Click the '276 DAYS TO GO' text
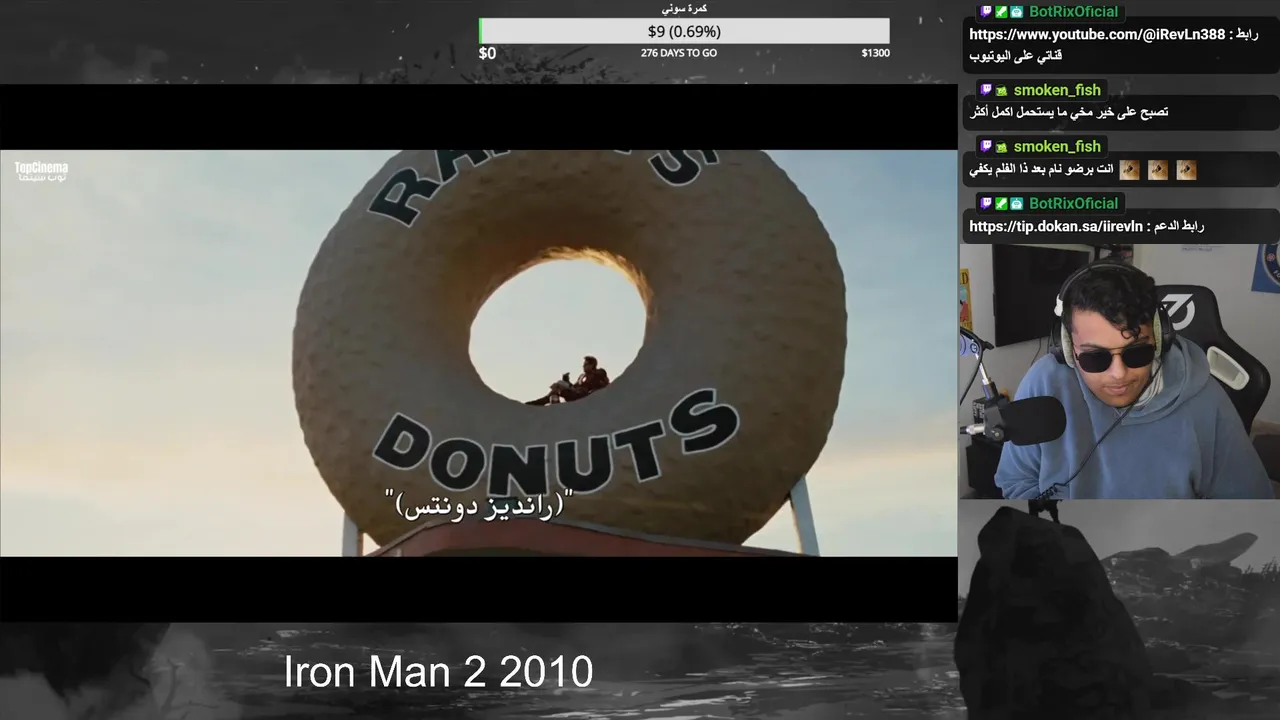Viewport: 1280px width, 720px height. [679, 53]
